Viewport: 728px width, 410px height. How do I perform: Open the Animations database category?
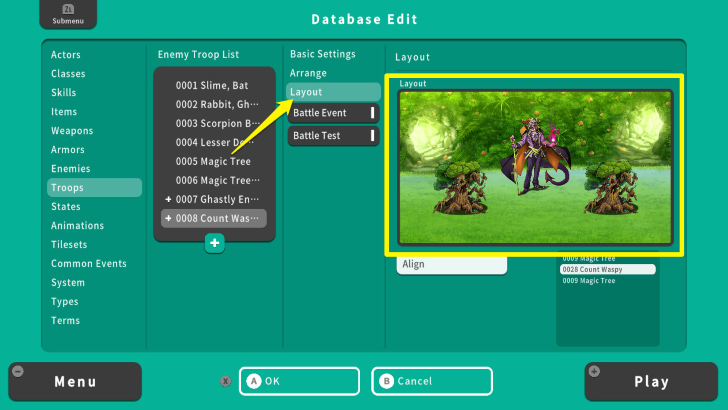tap(78, 226)
